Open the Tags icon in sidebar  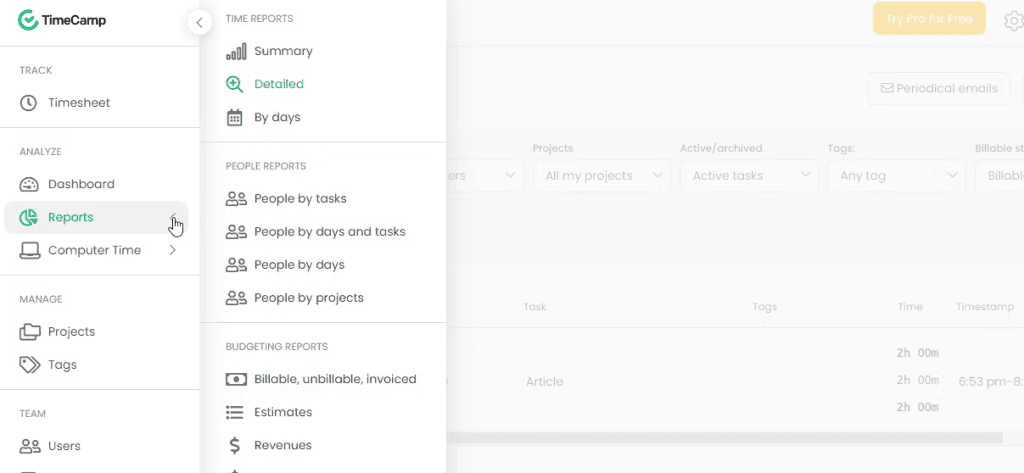coord(29,365)
